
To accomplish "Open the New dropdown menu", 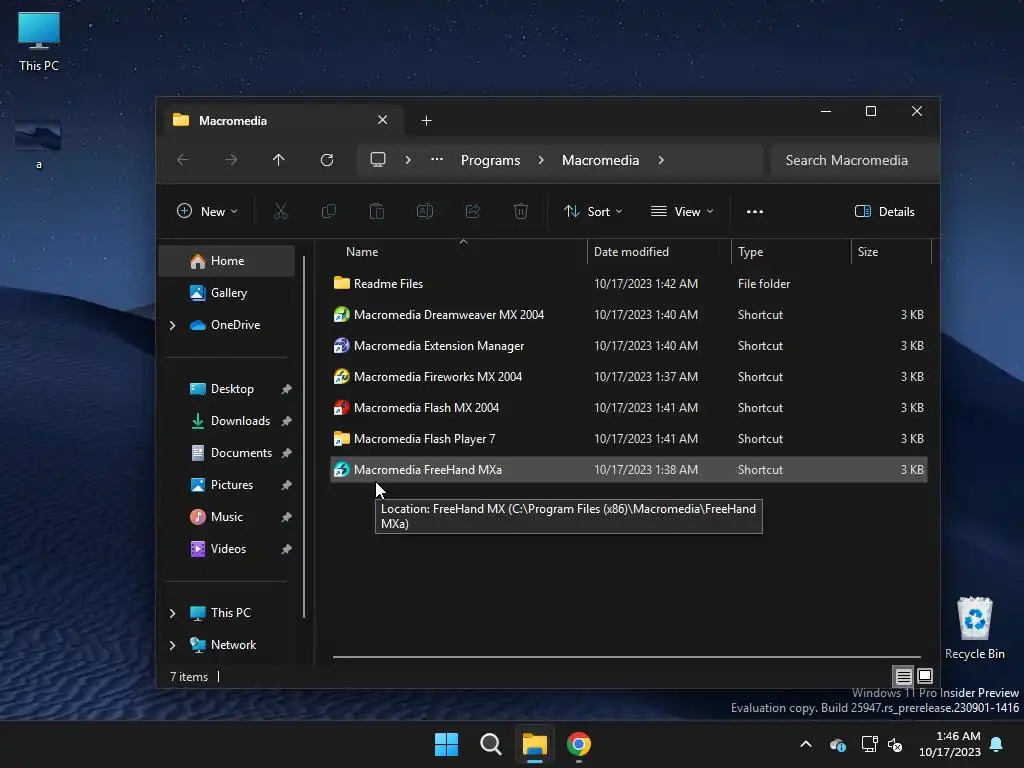I will 207,212.
